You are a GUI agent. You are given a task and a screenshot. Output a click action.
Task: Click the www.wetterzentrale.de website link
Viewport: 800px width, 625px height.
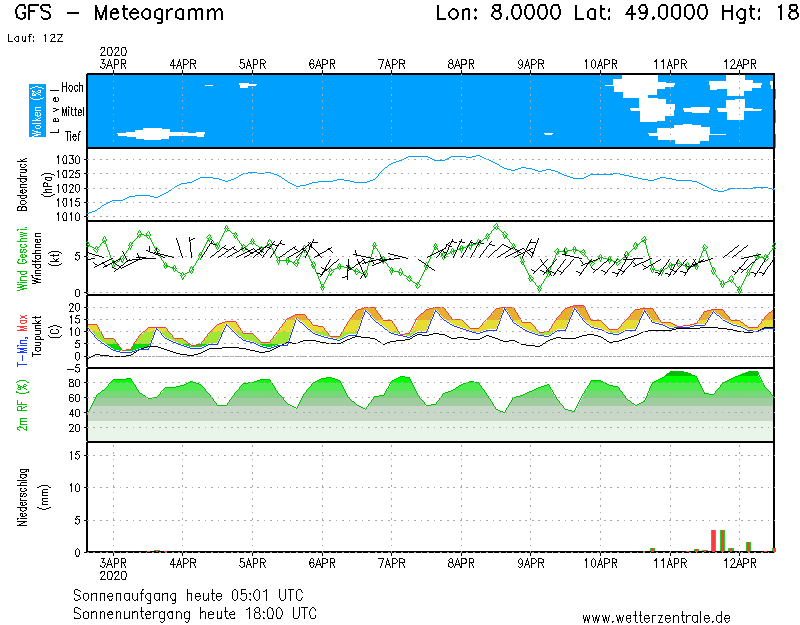point(656,617)
